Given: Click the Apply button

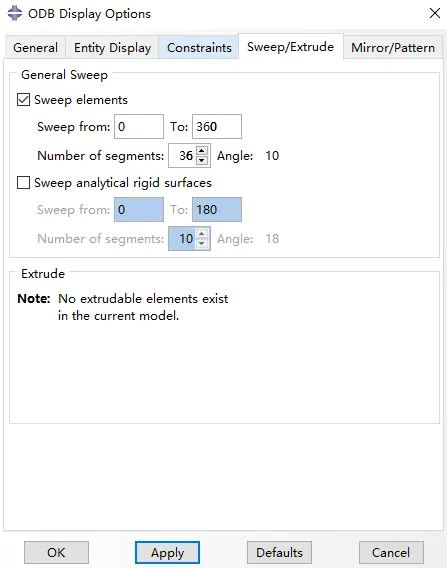Looking at the screenshot, I should [x=167, y=552].
